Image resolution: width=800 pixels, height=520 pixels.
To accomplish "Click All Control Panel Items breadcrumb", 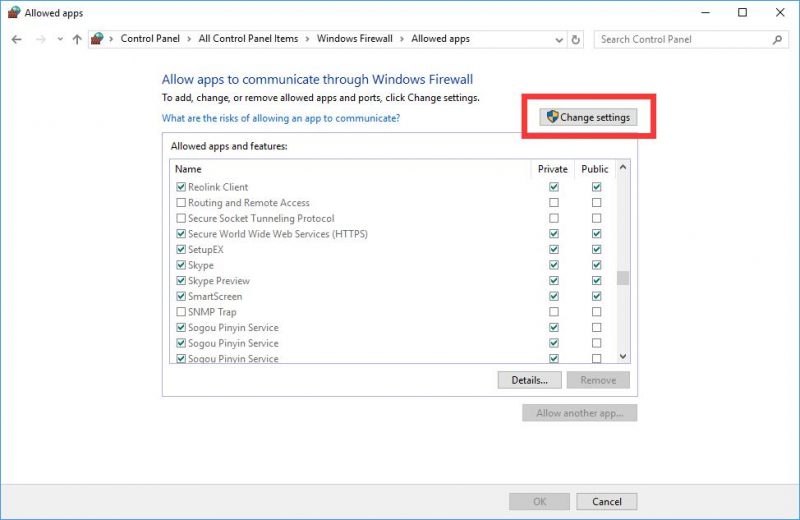I will [x=248, y=39].
